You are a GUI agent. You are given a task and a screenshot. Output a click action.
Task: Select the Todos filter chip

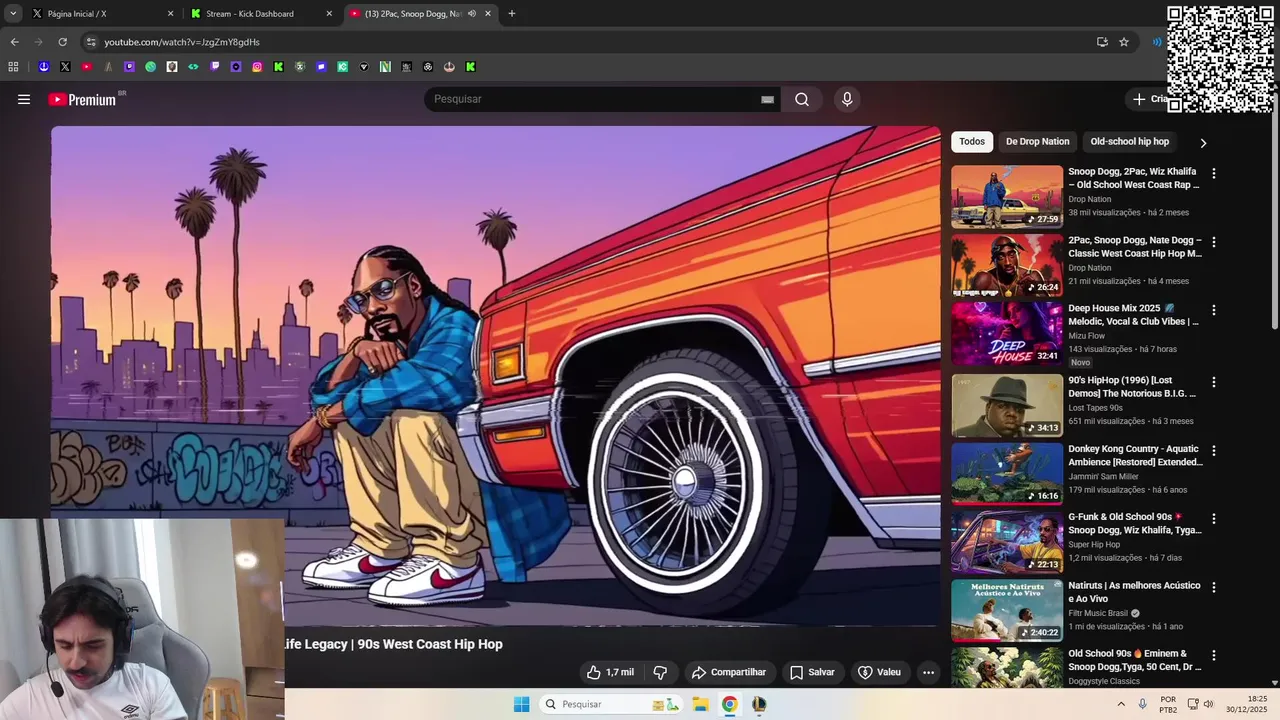click(x=972, y=142)
